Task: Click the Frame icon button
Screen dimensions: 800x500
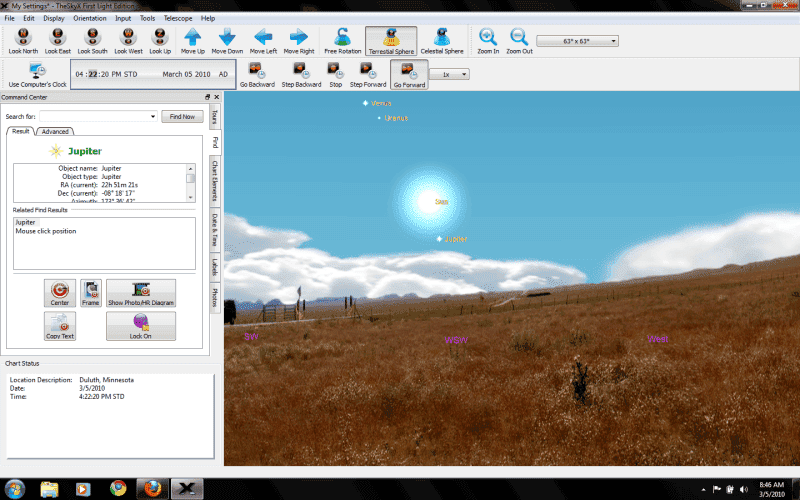Action: (91, 293)
